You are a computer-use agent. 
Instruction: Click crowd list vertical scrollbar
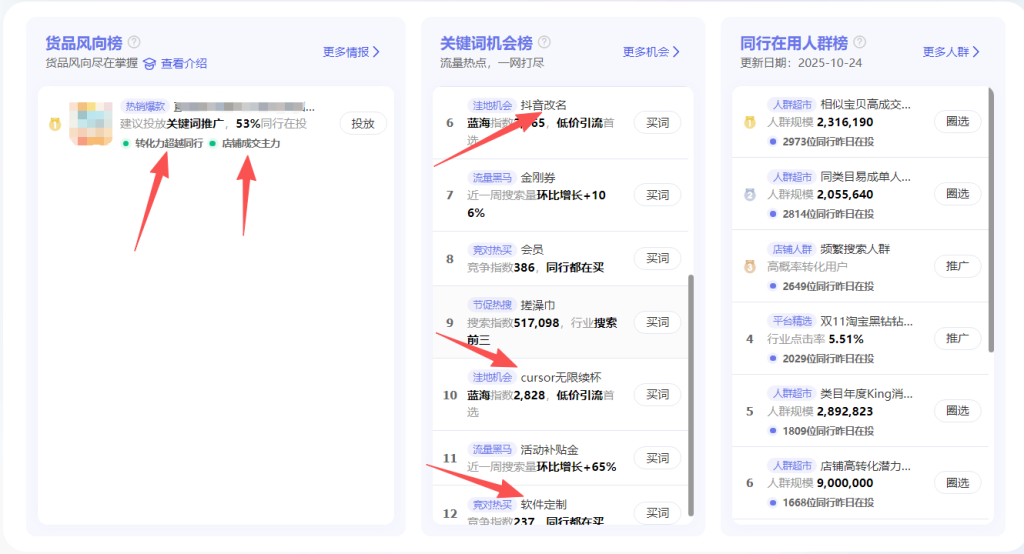991,220
